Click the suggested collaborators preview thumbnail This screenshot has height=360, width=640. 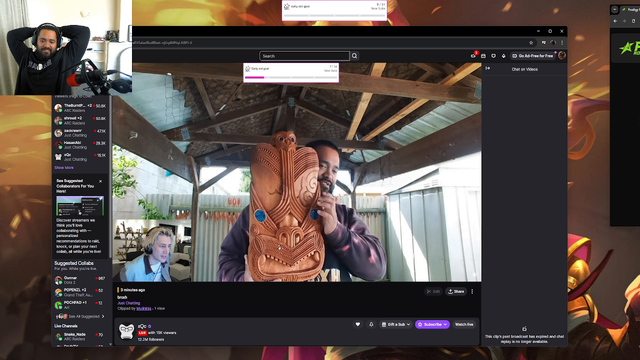[x=80, y=206]
